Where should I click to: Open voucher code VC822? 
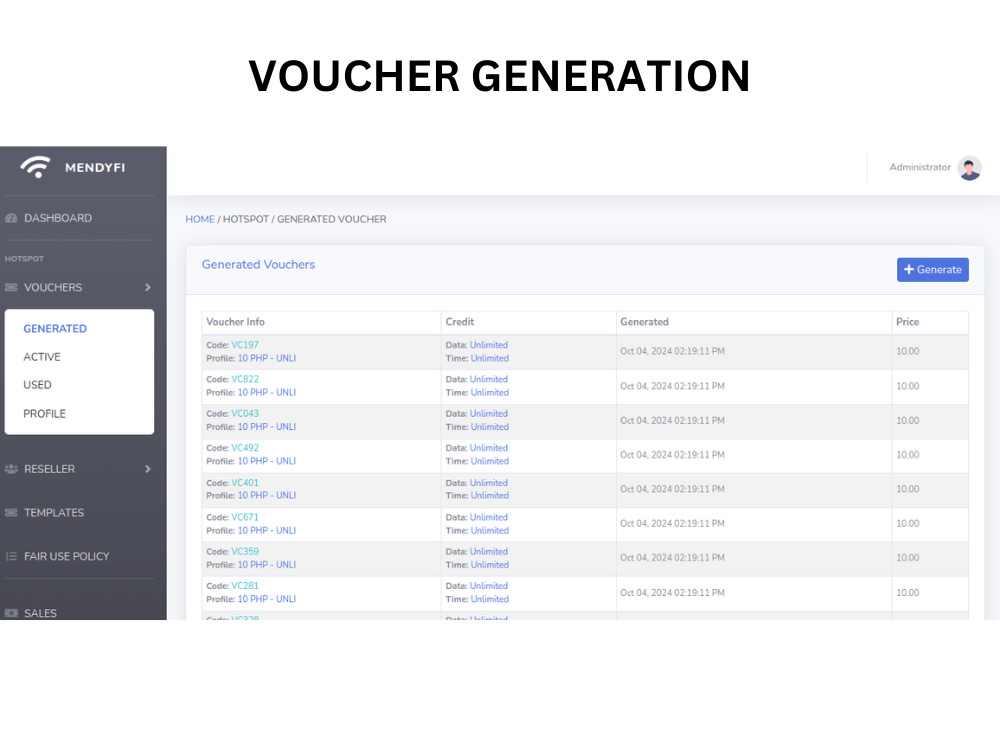pos(245,379)
